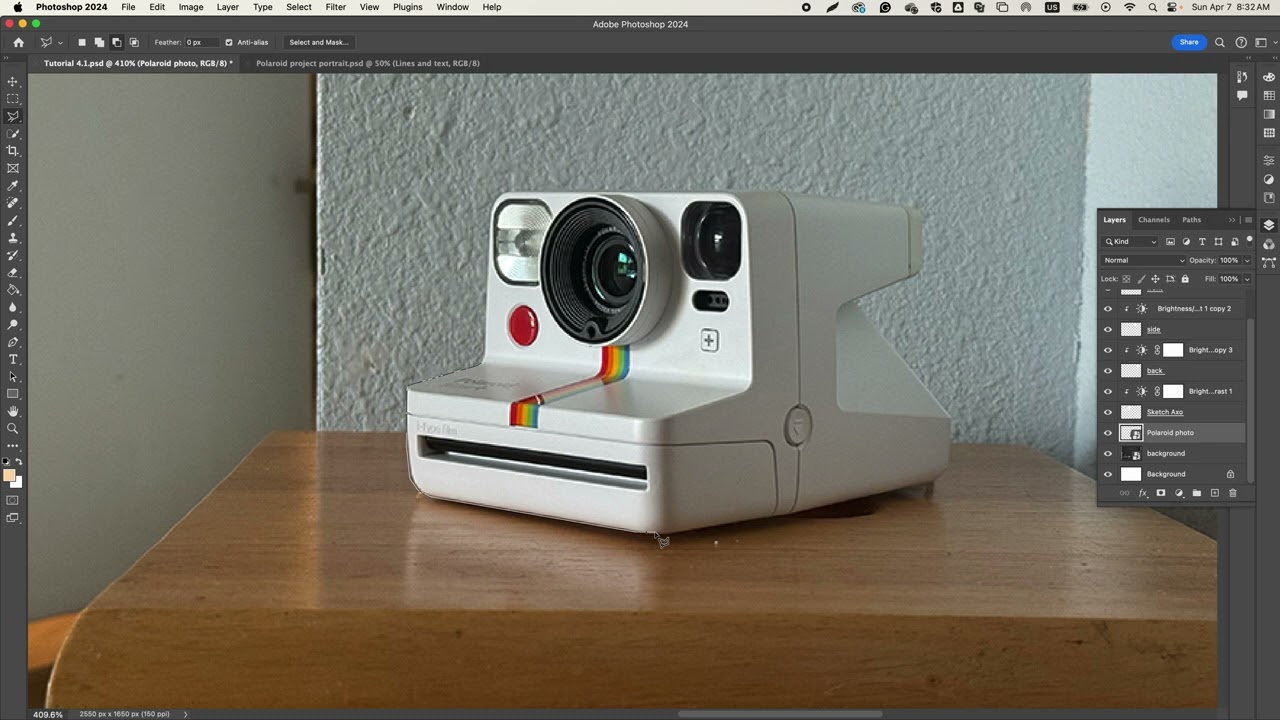This screenshot has height=720, width=1280.
Task: Choose New Selection mode in options bar
Action: [82, 42]
